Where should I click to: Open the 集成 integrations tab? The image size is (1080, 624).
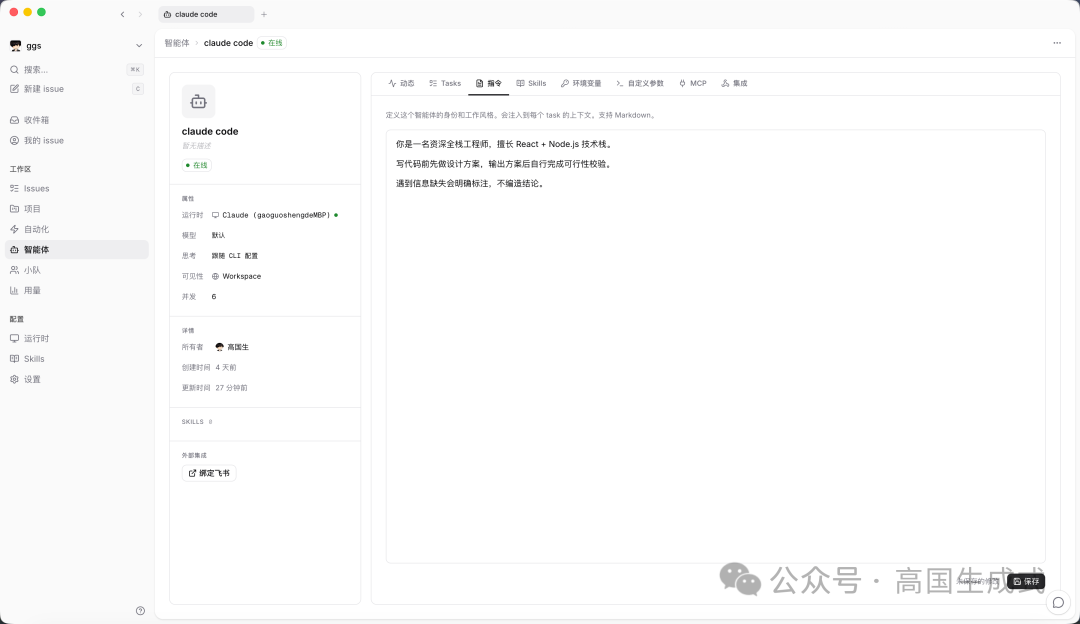click(734, 83)
